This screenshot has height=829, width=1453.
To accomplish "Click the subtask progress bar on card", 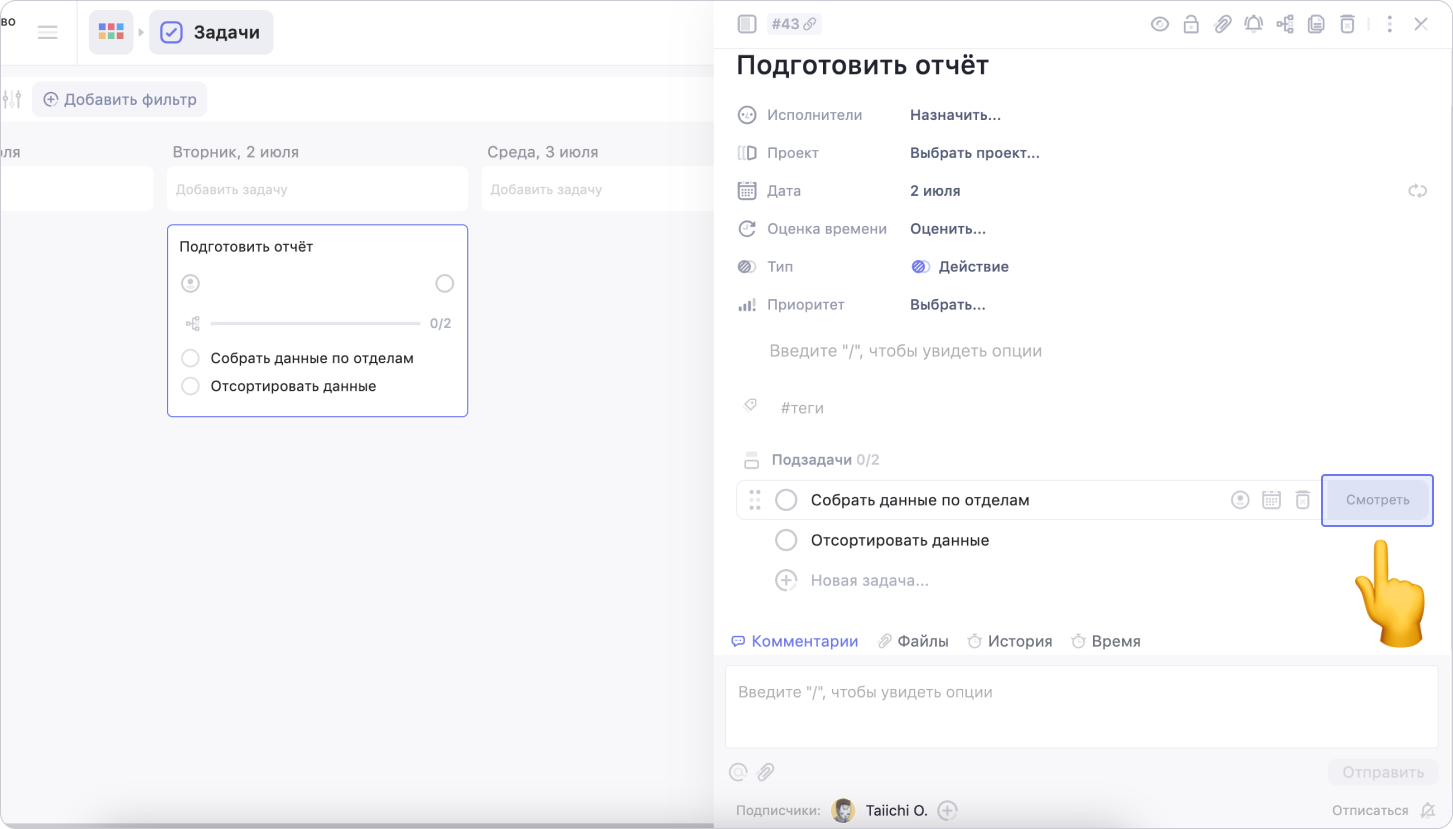I will 315,324.
